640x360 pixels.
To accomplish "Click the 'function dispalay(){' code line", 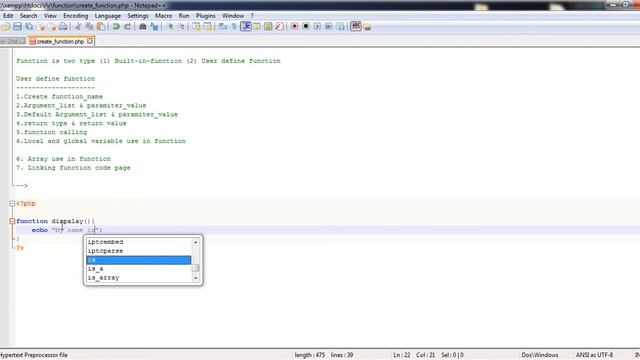I will (56, 221).
